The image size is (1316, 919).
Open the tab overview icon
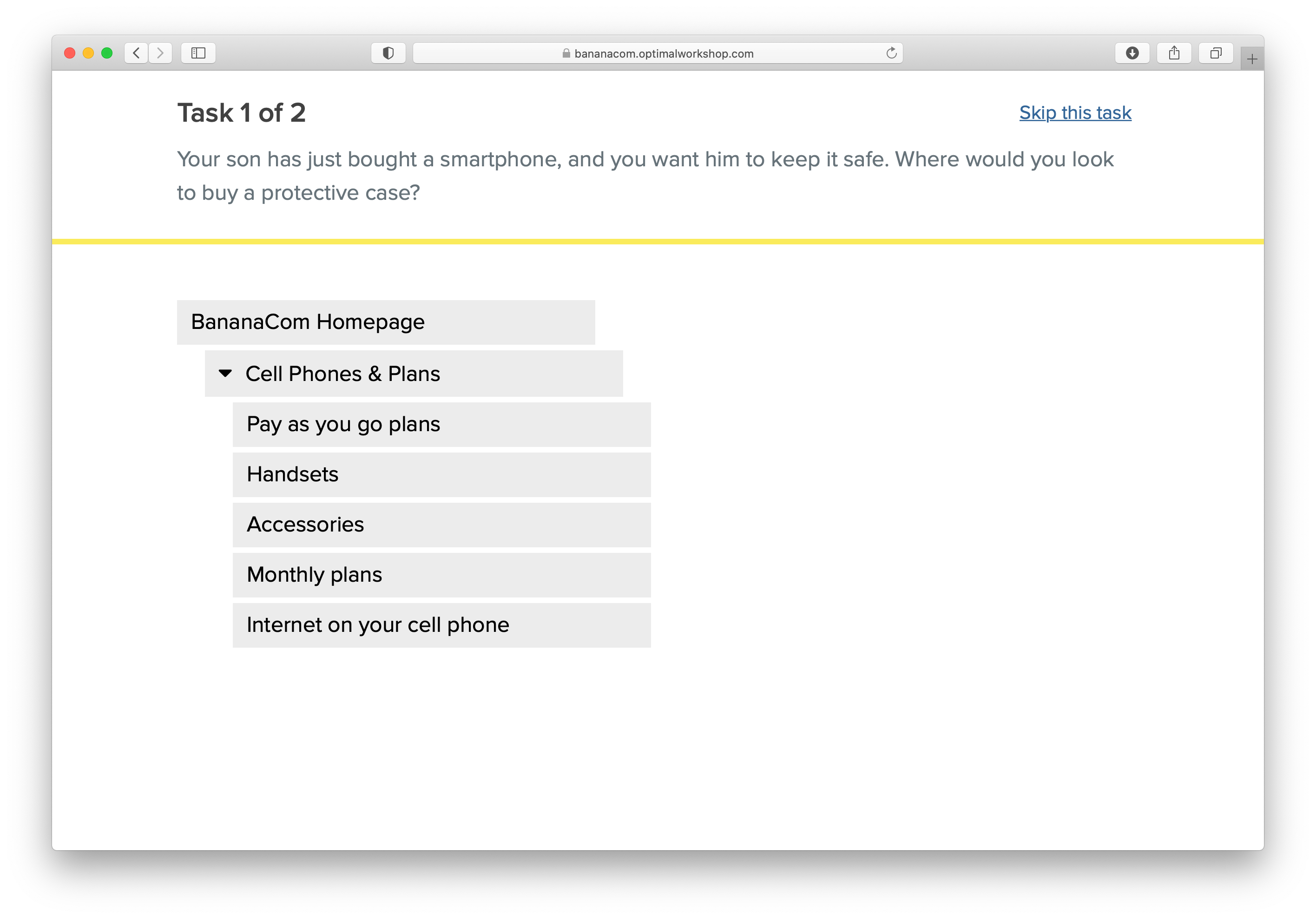pos(1216,53)
